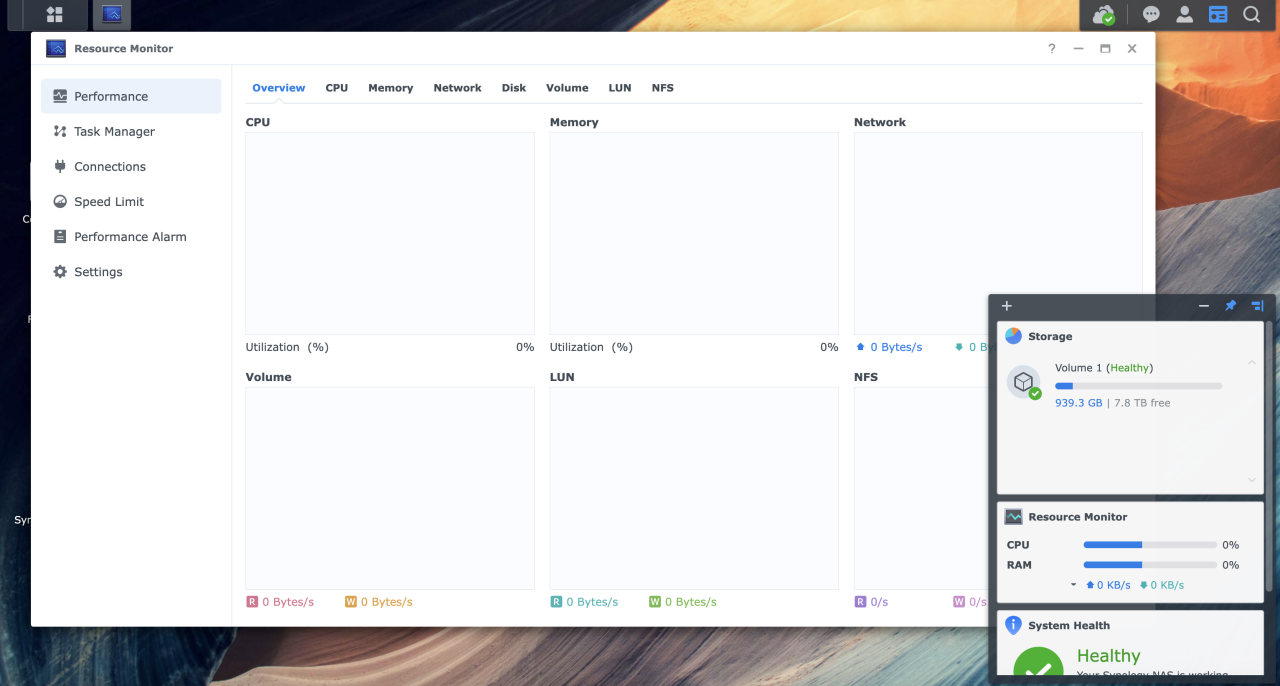Click the NFS read R badge

click(x=860, y=602)
